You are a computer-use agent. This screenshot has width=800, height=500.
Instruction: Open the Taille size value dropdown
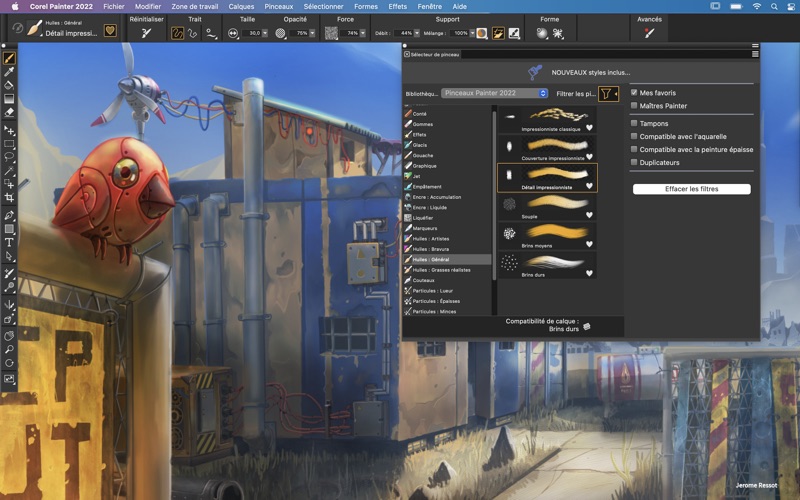tap(265, 33)
